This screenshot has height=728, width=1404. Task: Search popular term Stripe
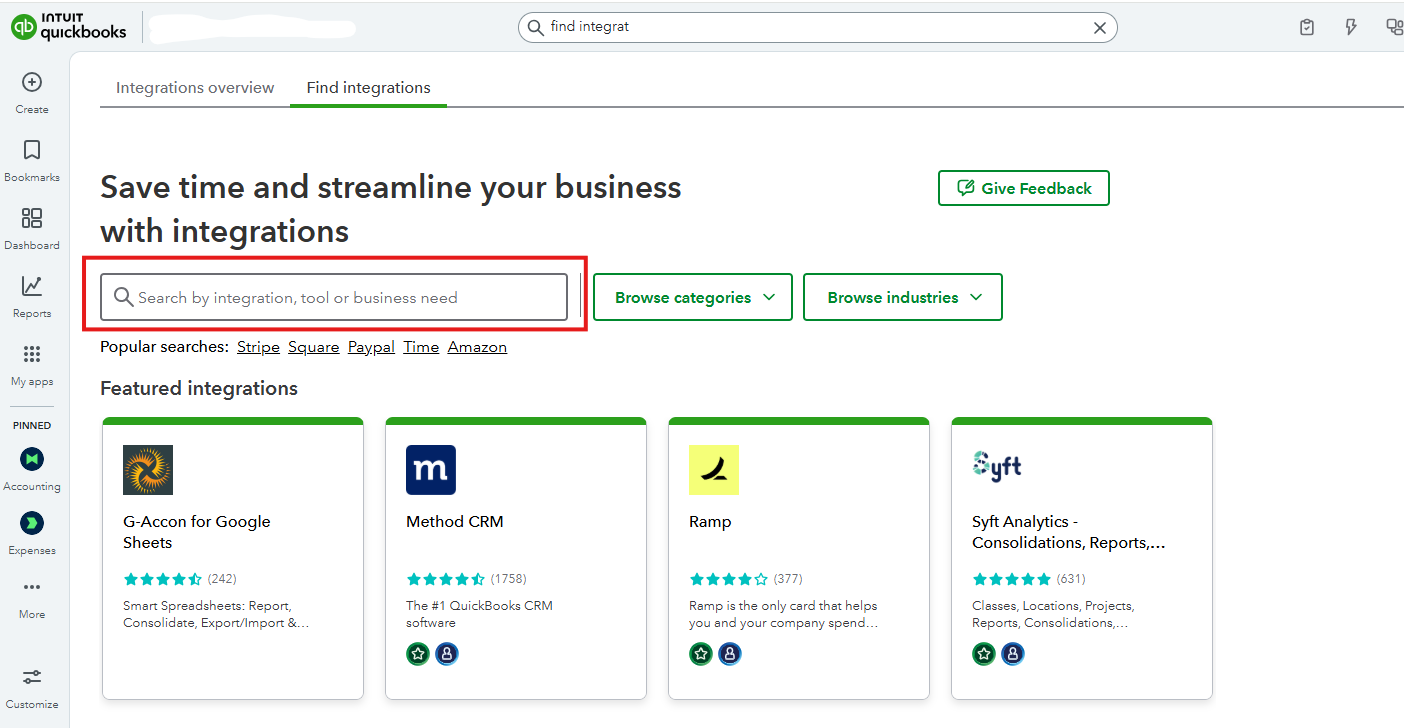[258, 347]
